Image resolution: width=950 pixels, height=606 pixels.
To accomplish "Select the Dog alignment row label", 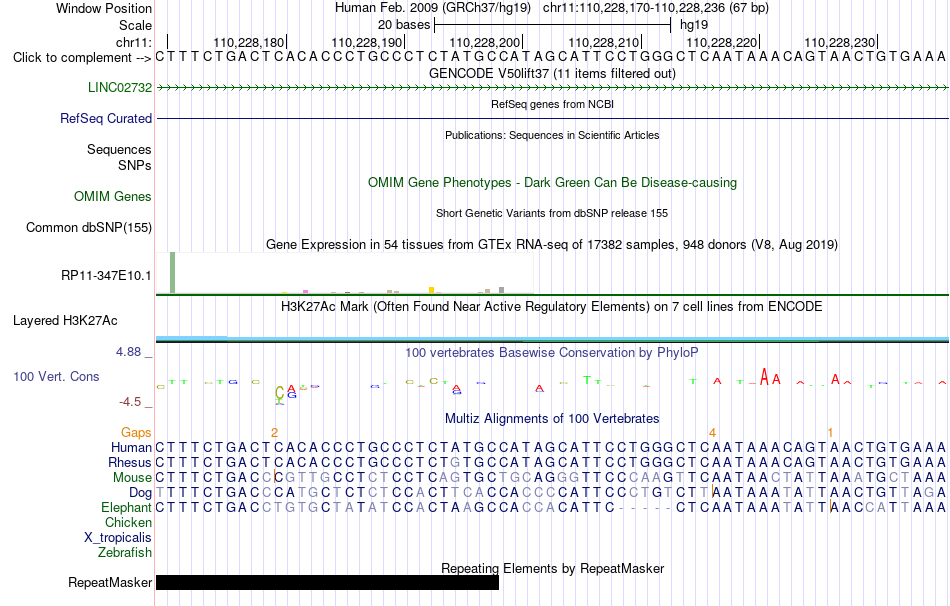I will (x=141, y=493).
